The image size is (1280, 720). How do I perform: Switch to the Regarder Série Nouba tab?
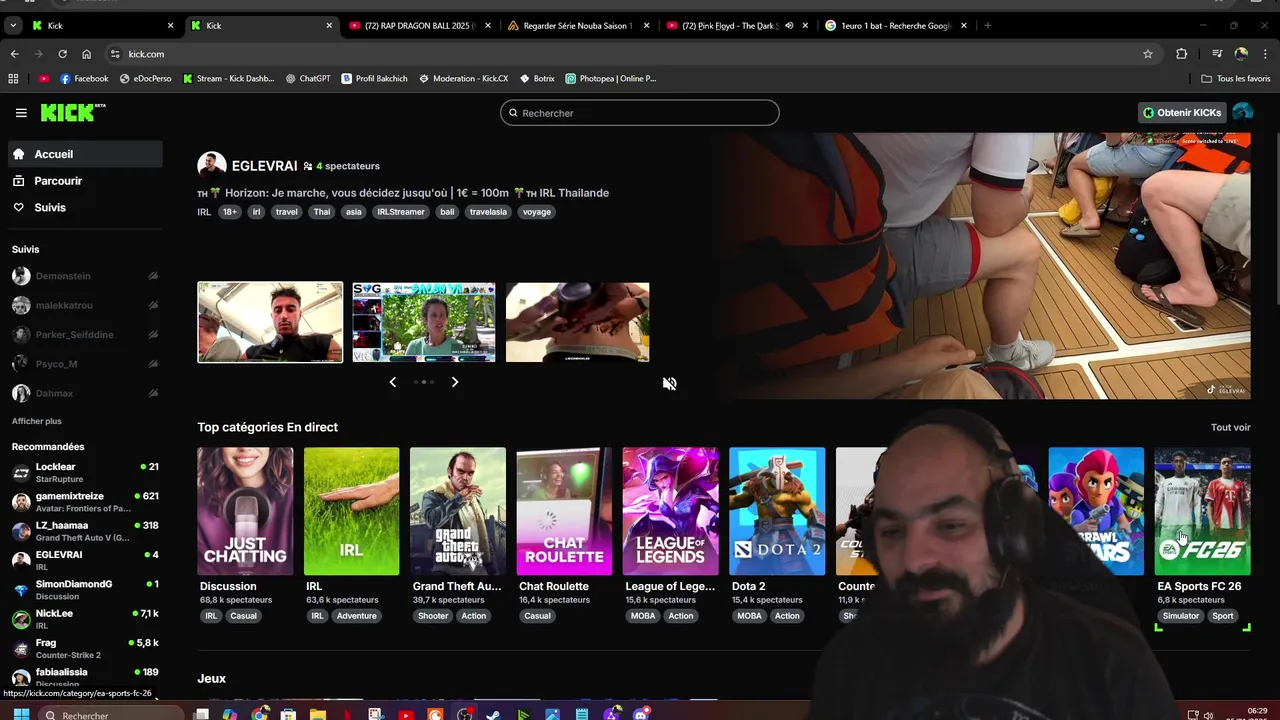pos(578,25)
